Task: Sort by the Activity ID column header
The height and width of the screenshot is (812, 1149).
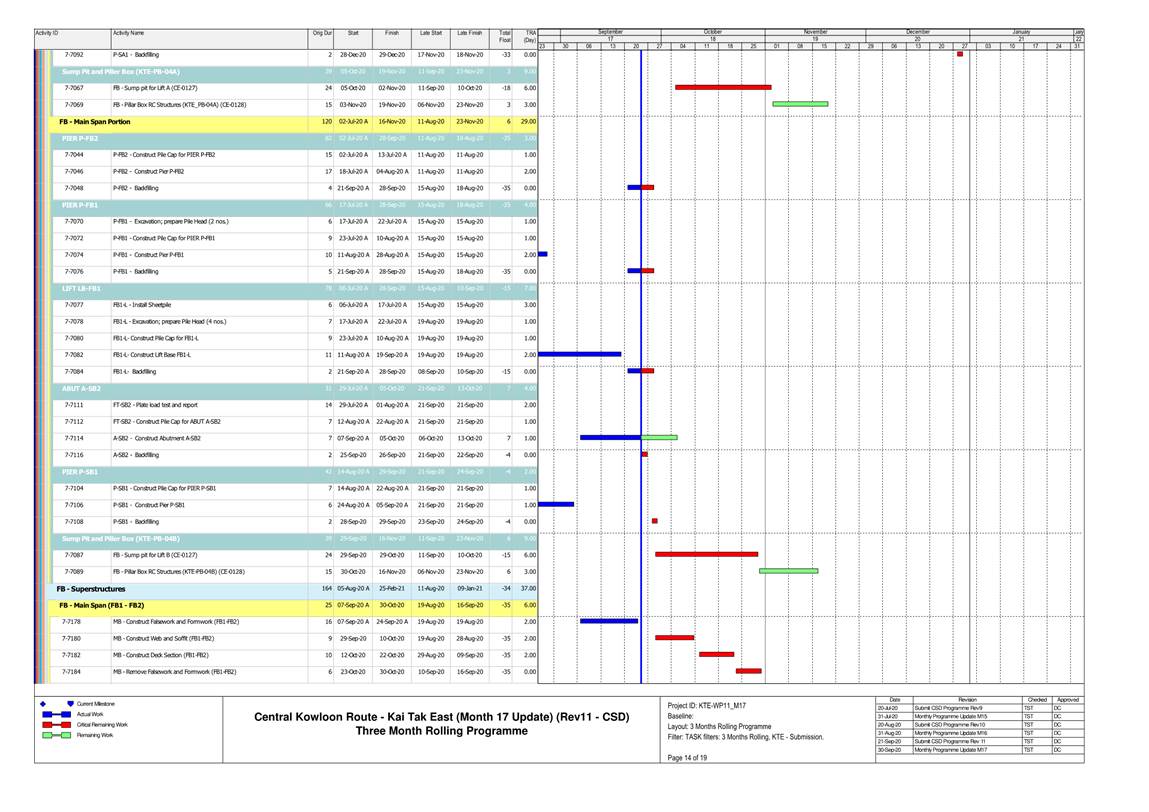Action: tap(47, 33)
